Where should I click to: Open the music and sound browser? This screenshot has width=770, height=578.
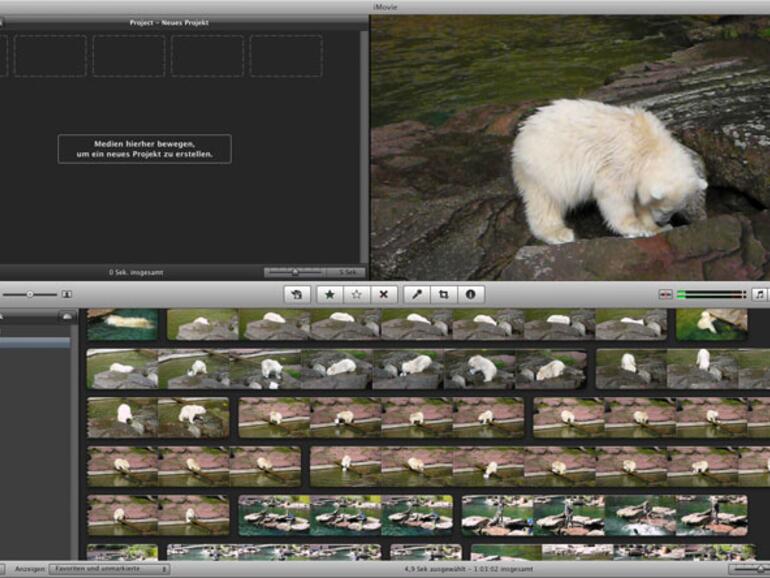[x=759, y=294]
